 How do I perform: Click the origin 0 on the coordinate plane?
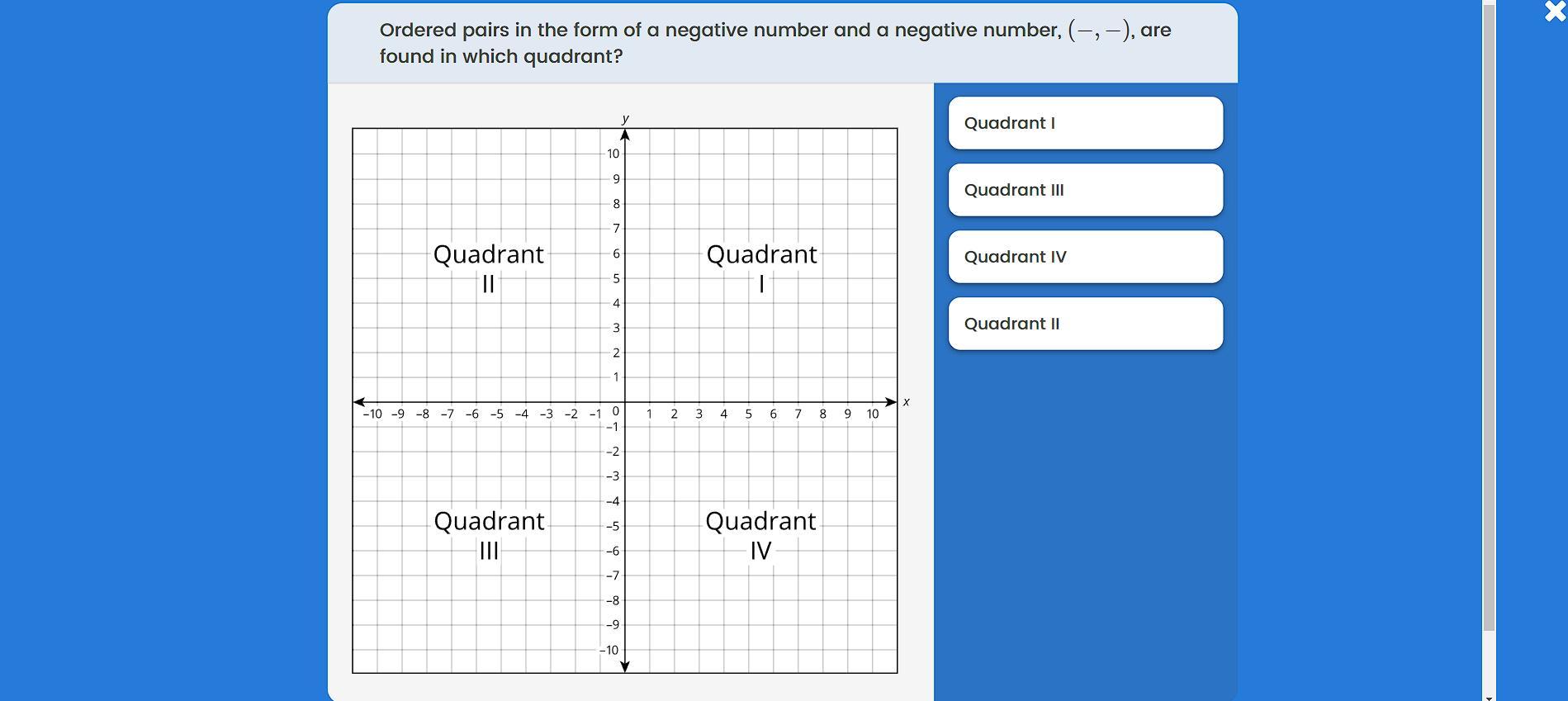pos(615,411)
